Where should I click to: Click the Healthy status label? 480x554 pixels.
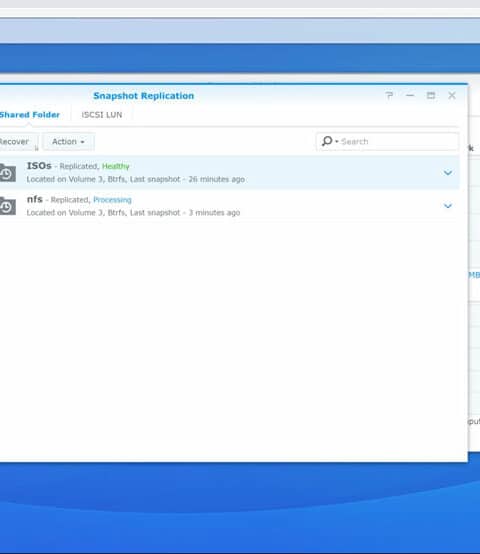(115, 166)
